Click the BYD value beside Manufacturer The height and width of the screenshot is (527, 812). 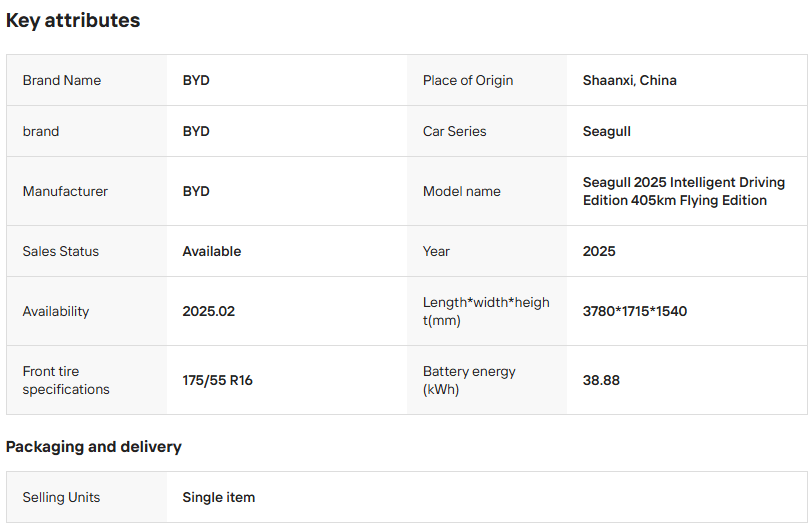tap(196, 191)
